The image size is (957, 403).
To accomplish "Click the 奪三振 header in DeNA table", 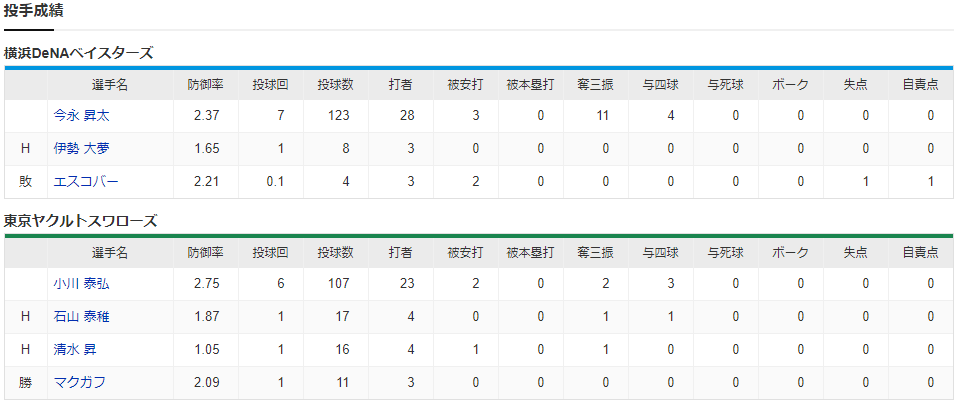I will 595,85.
